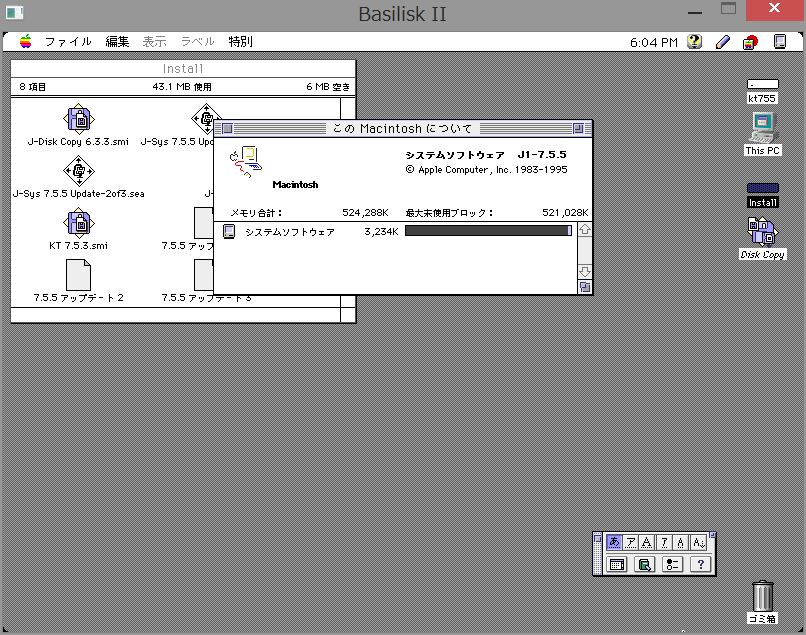Select the 7.5.5 アップデート 2 document icon

[x=79, y=275]
